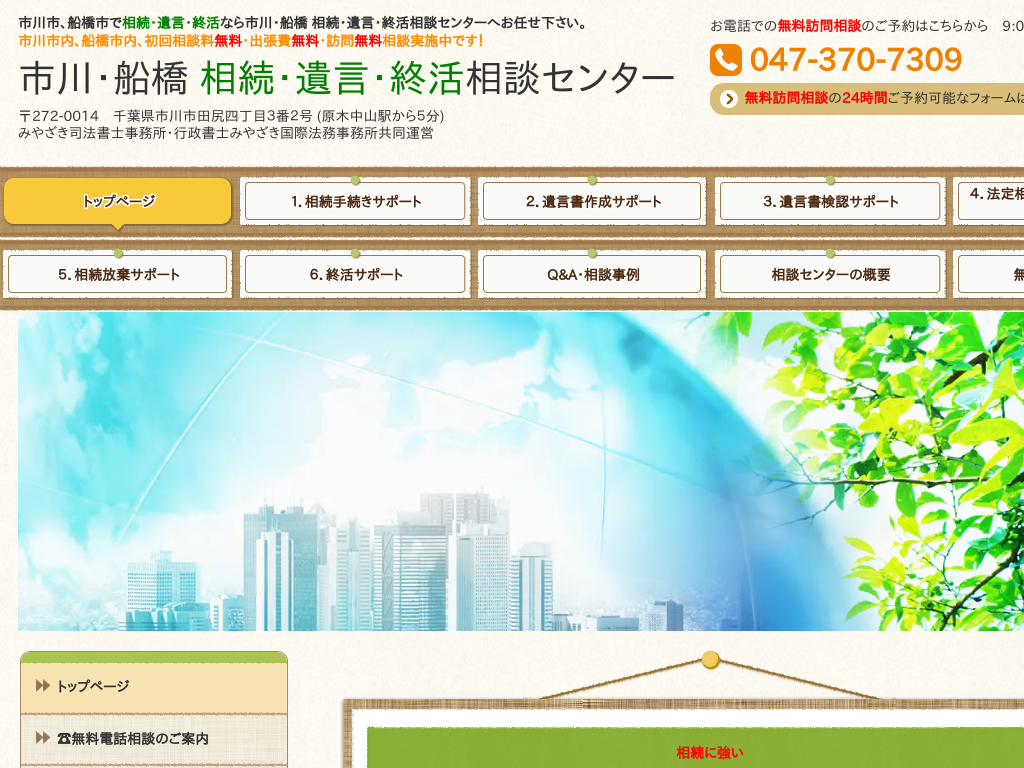Click the arrow icon on reservation form banner
Image resolution: width=1024 pixels, height=768 pixels.
729,99
